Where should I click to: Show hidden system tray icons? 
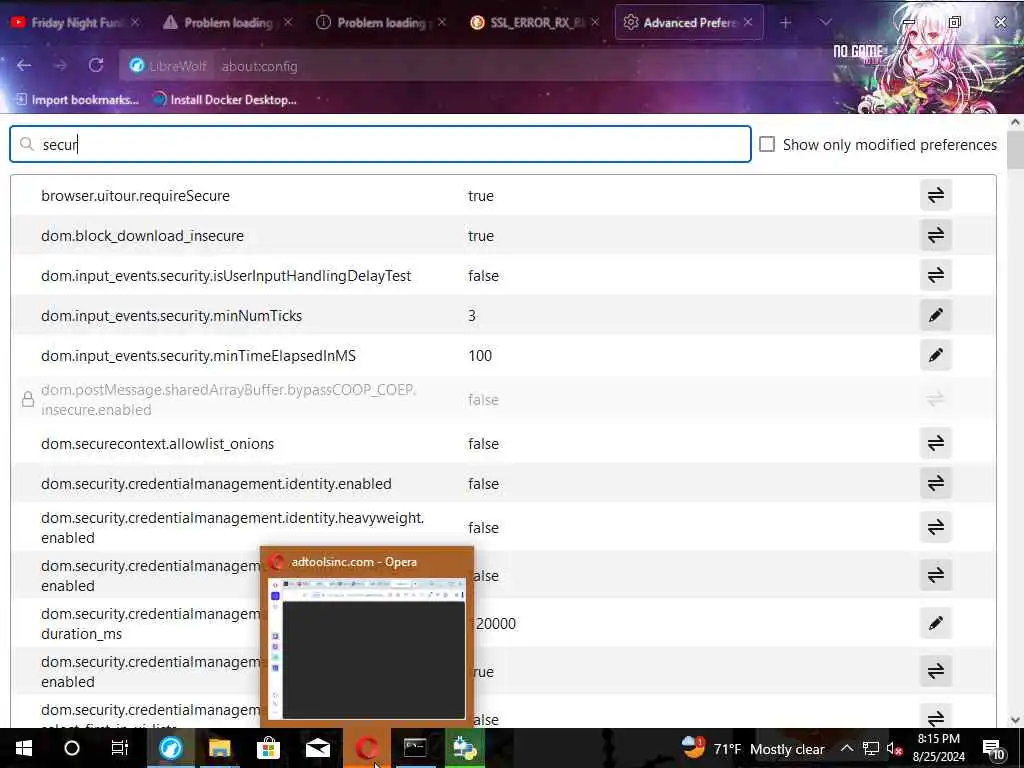pyautogui.click(x=846, y=748)
